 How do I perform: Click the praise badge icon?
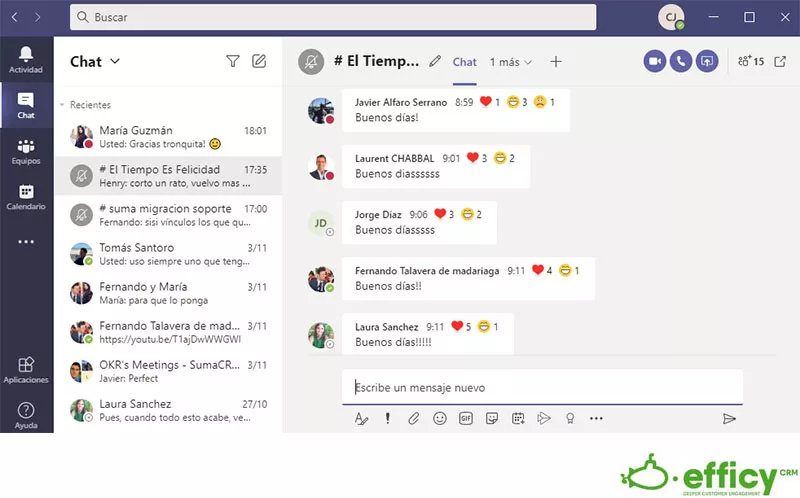tap(570, 419)
